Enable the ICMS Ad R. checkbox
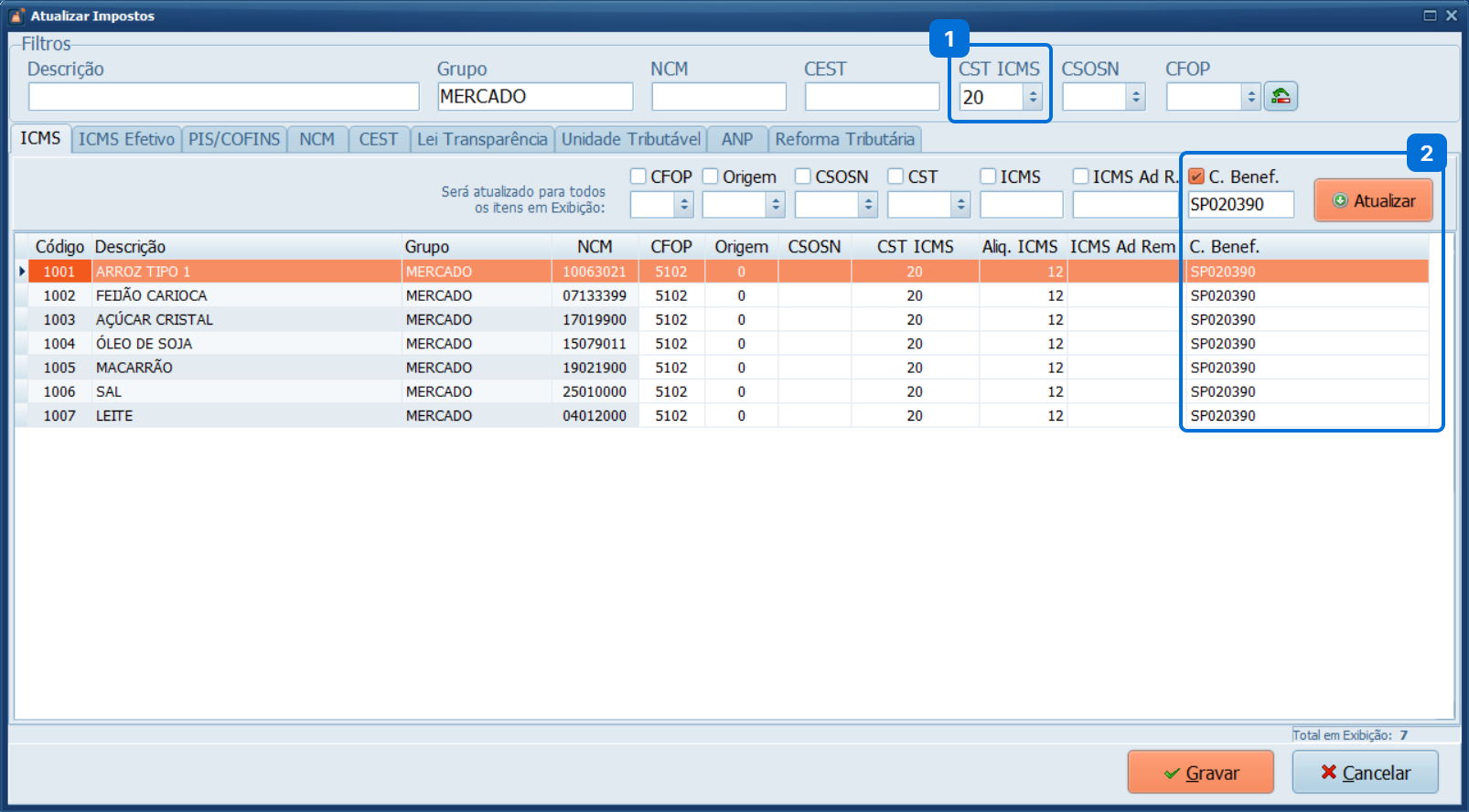This screenshot has height=812, width=1469. pos(1080,176)
